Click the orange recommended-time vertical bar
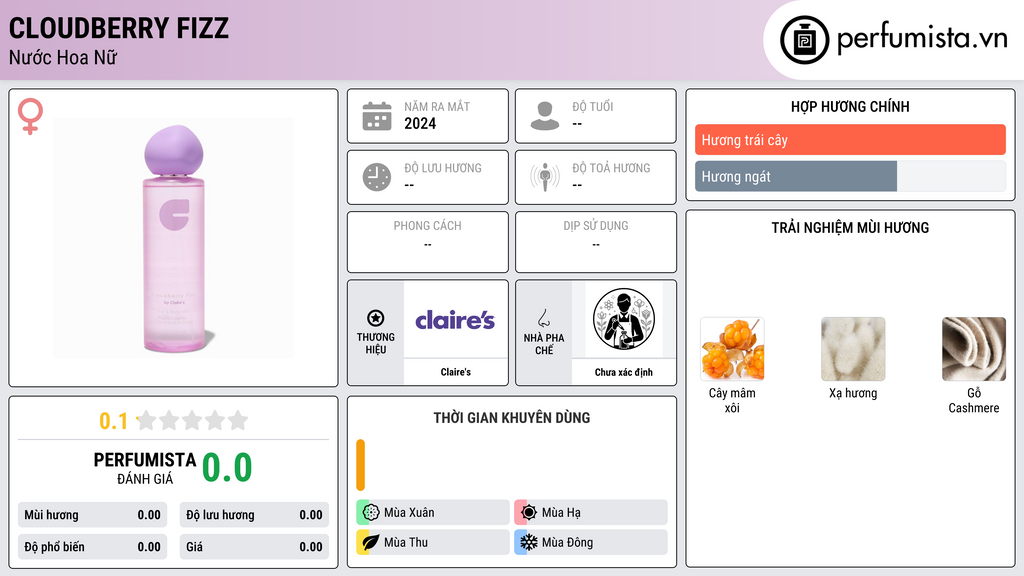The width and height of the screenshot is (1024, 576). pyautogui.click(x=360, y=465)
